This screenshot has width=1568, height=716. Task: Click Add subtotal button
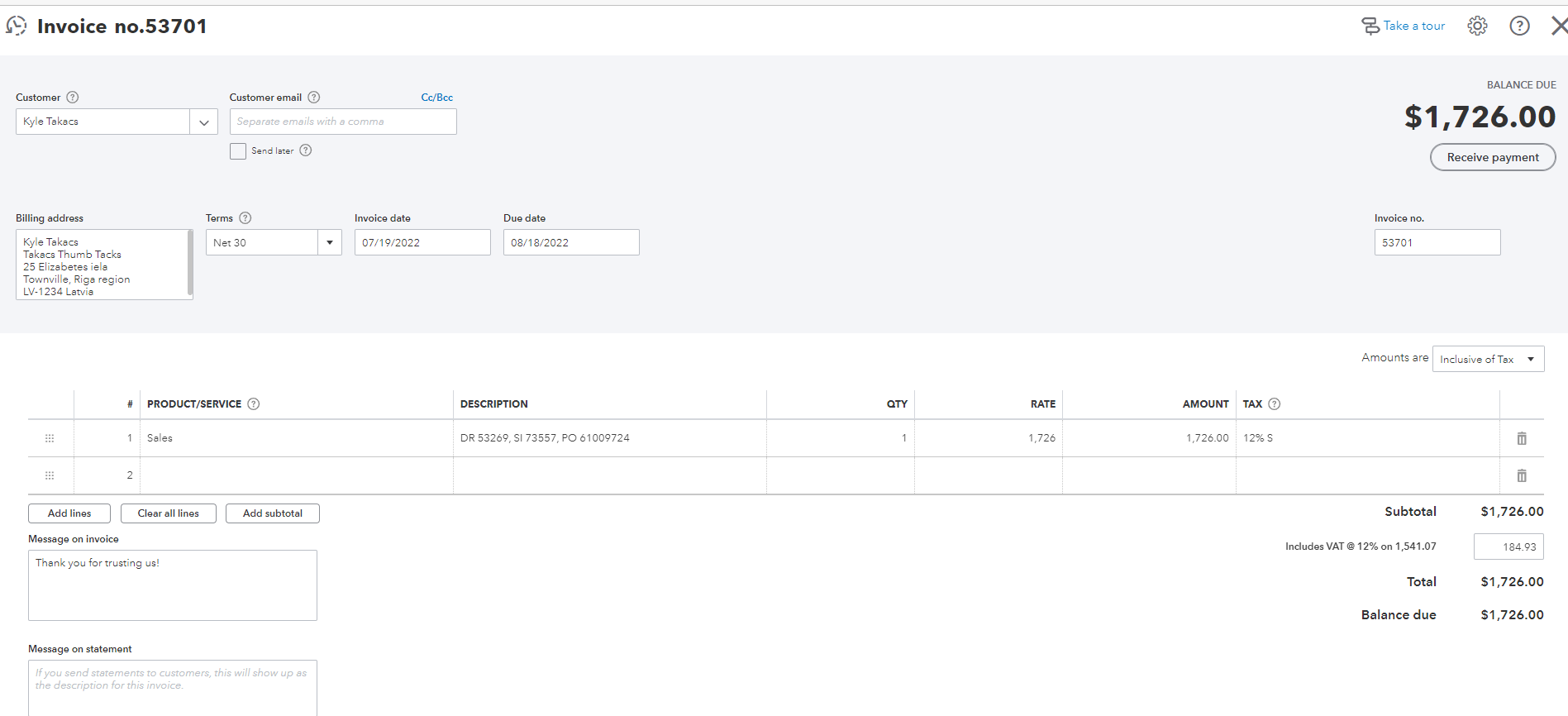273,513
